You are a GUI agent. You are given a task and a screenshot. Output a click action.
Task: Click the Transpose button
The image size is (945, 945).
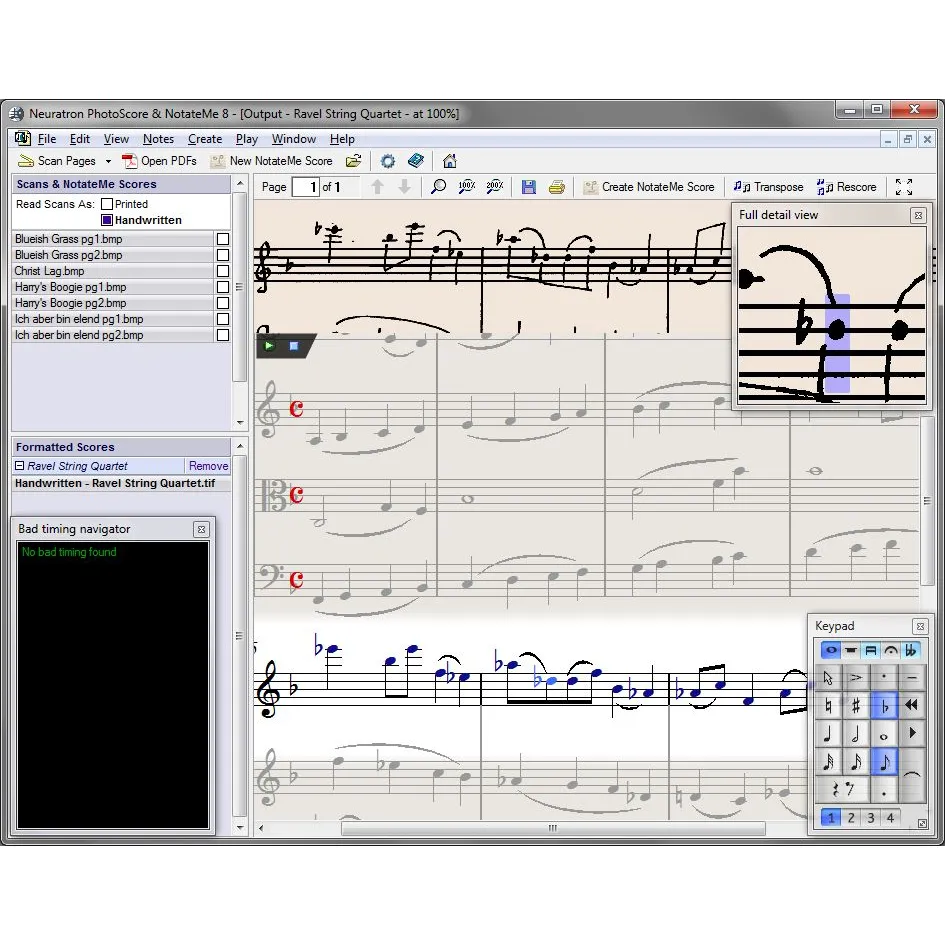[x=768, y=187]
